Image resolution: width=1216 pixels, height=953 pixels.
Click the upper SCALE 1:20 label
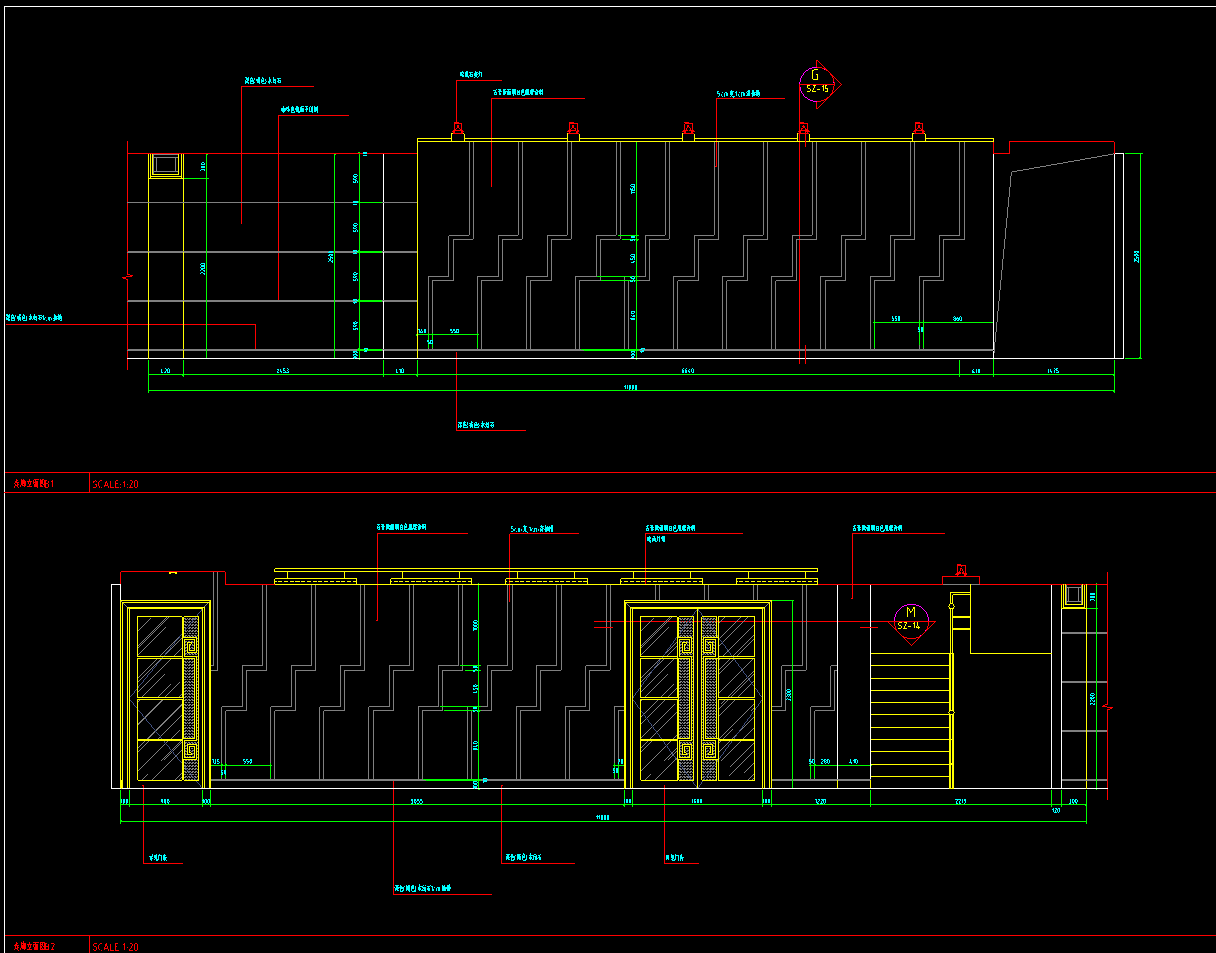115,484
